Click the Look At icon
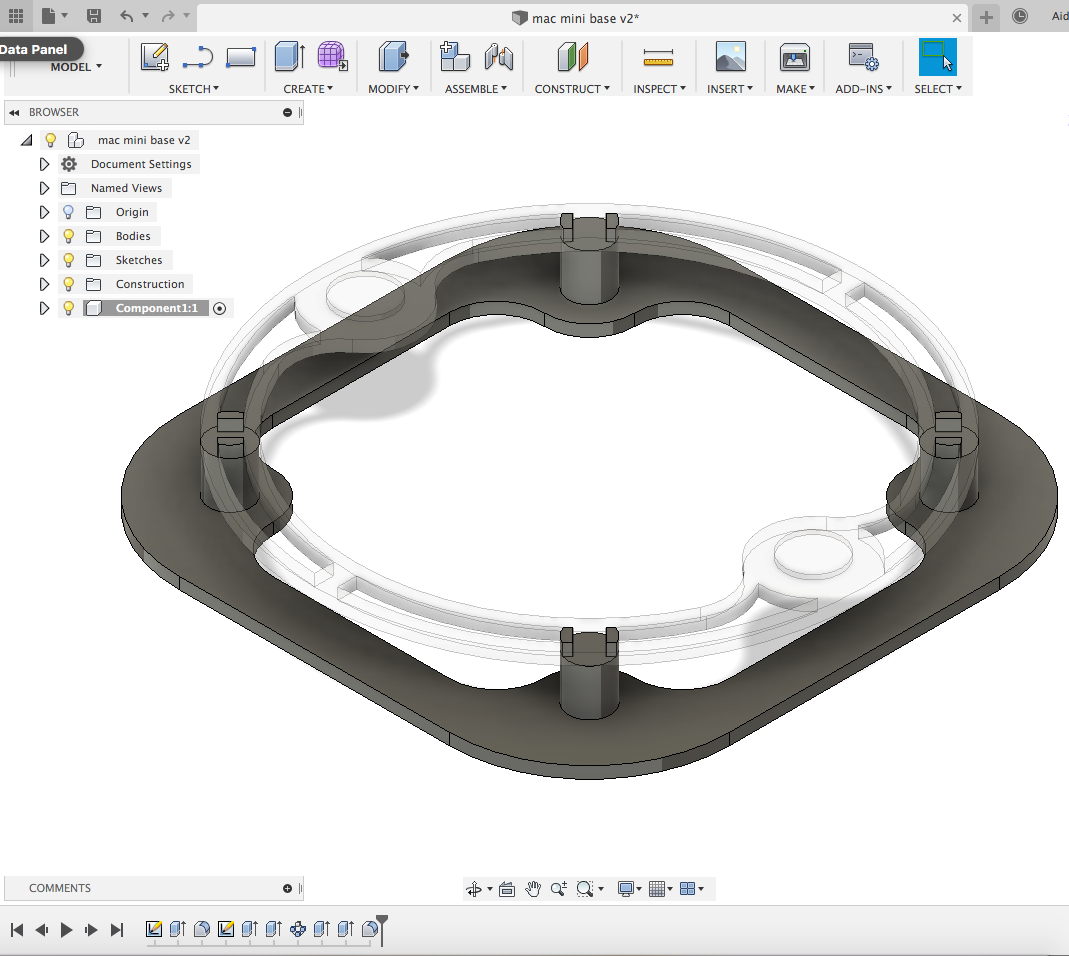 (507, 888)
